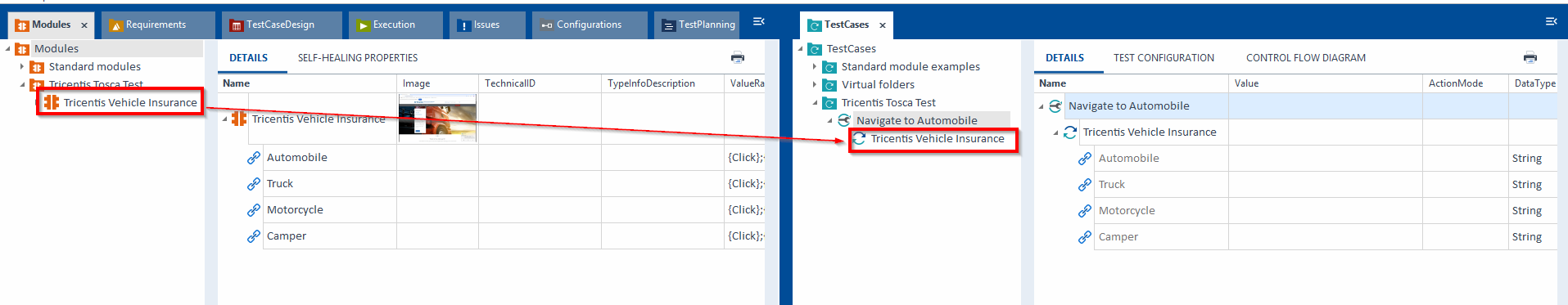Collapse Tricentis Vehicle Insurance module row in details
1568x305 pixels.
point(224,119)
